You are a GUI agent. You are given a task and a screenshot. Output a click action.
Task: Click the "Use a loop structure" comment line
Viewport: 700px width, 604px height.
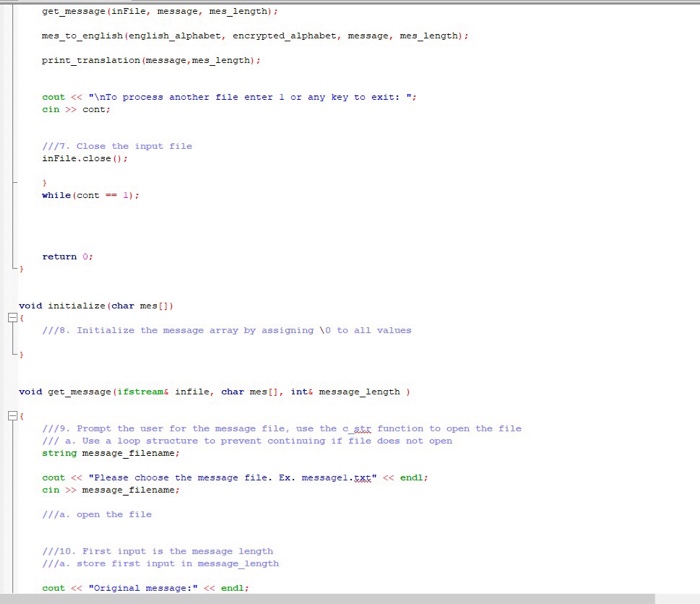pyautogui.click(x=247, y=441)
